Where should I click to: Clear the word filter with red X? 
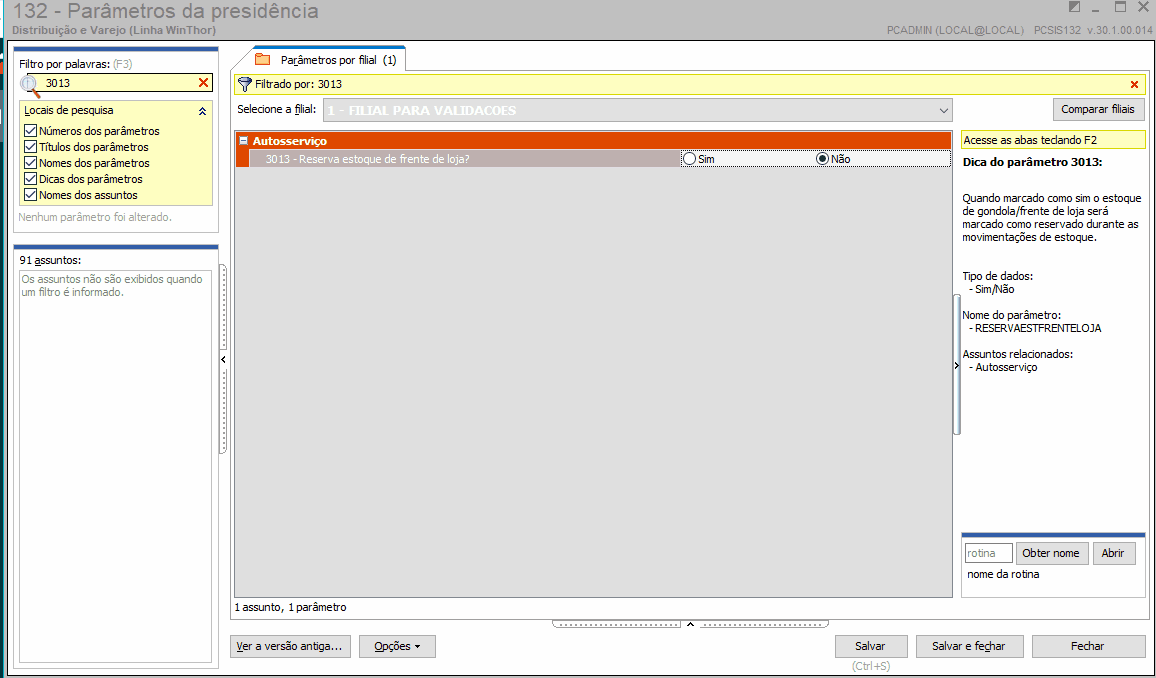pyautogui.click(x=203, y=83)
